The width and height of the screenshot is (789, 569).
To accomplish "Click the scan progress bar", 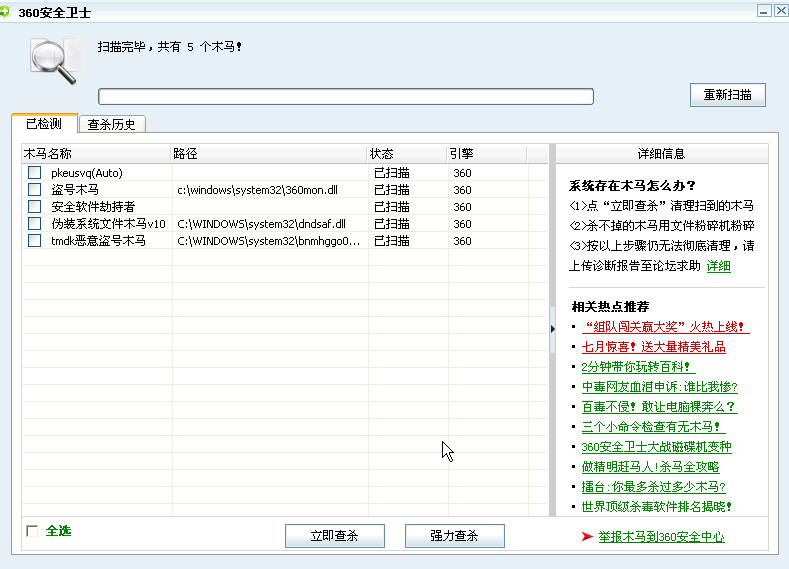I will click(x=346, y=96).
